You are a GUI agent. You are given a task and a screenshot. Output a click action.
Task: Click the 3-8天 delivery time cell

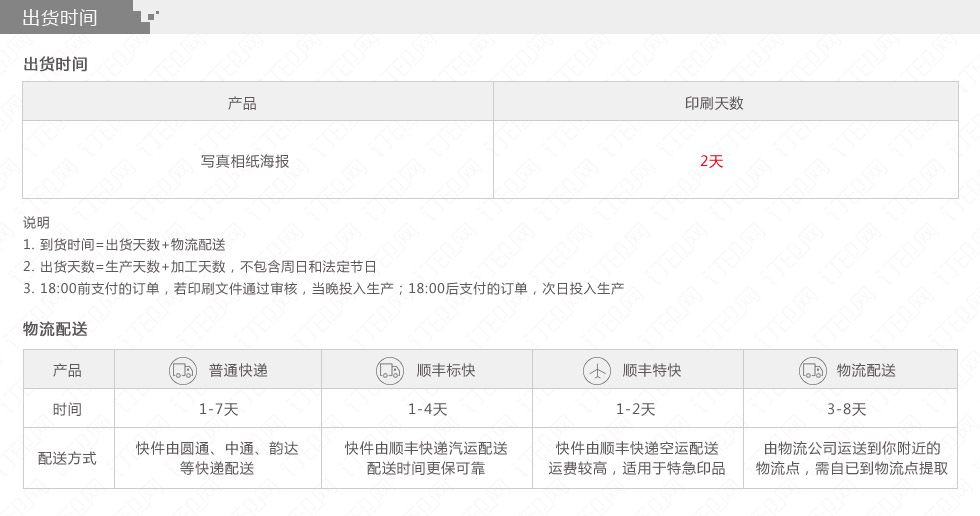[846, 409]
